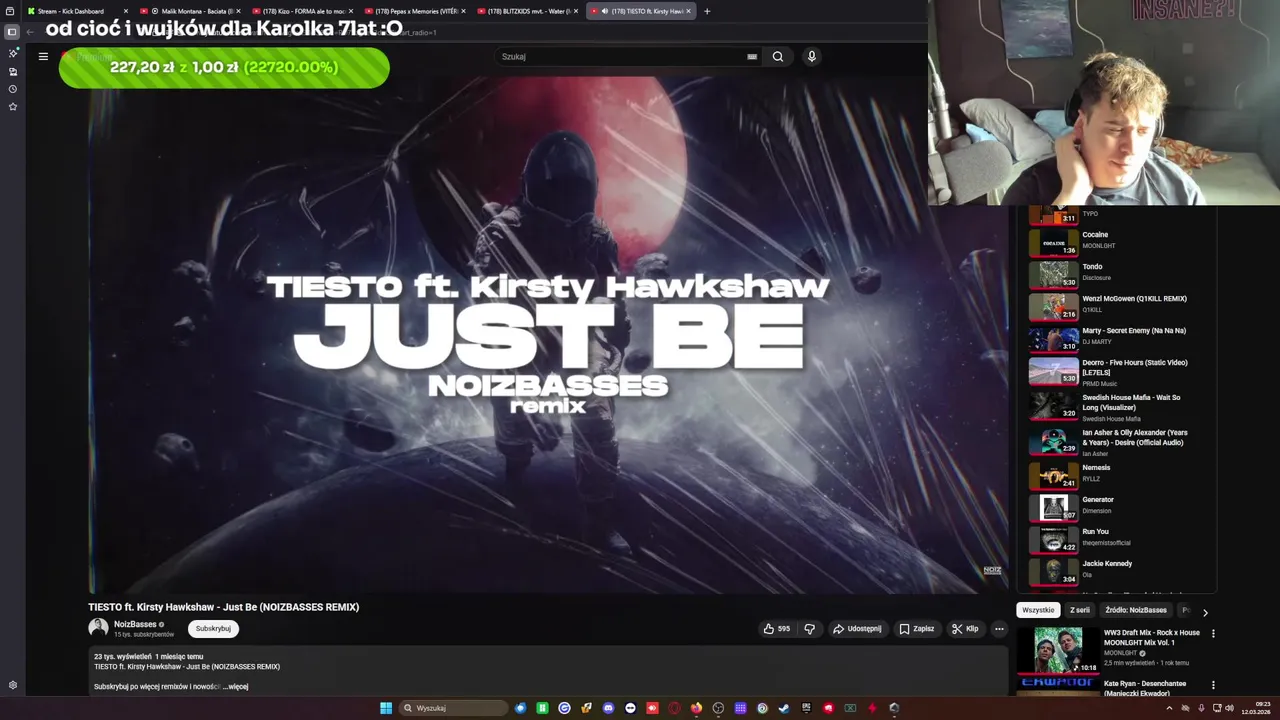Open options menu for WW3 Draft Mix video
The width and height of the screenshot is (1280, 720).
(1213, 633)
